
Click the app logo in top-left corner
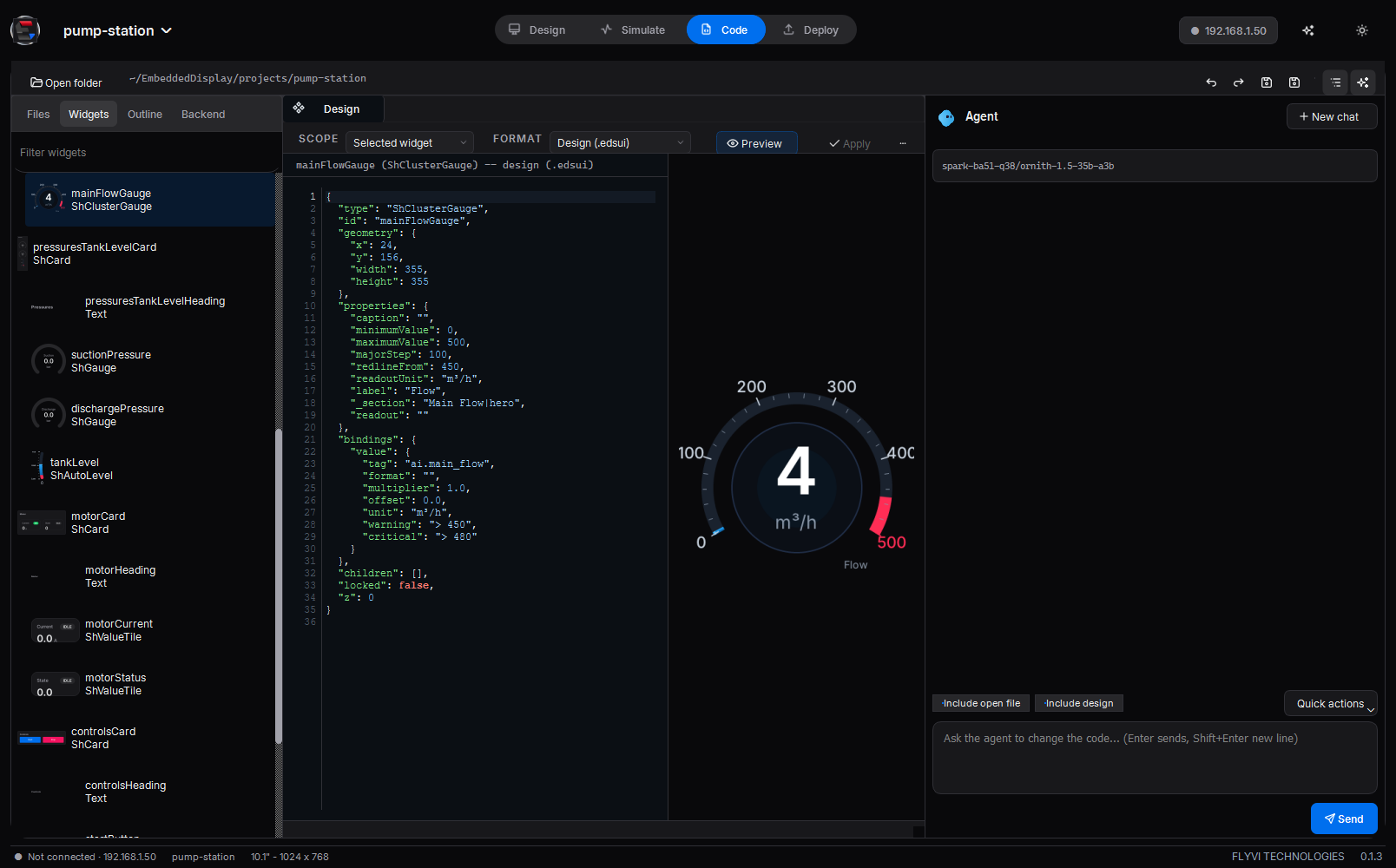point(25,30)
